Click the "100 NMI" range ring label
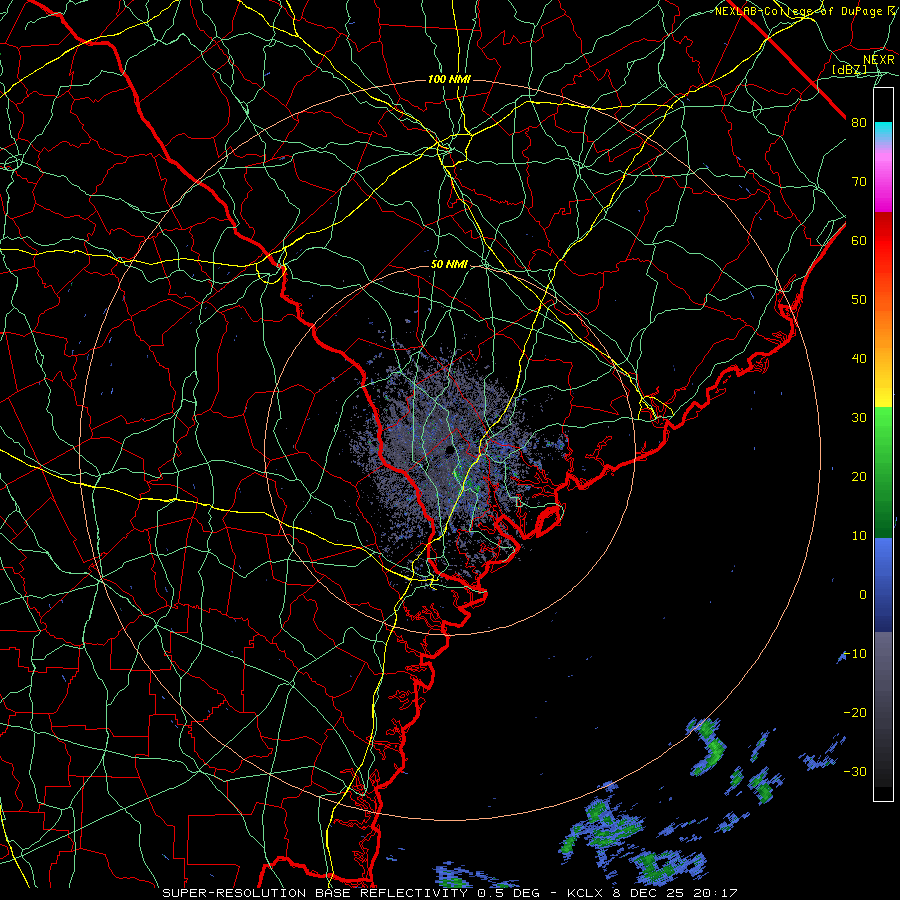The width and height of the screenshot is (900, 900). point(449,79)
